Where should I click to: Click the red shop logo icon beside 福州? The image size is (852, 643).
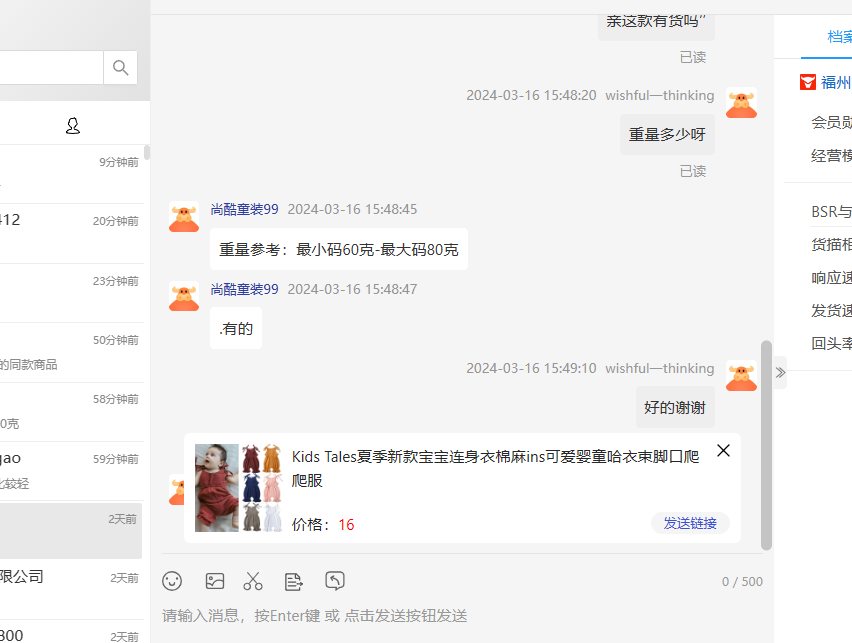point(807,83)
